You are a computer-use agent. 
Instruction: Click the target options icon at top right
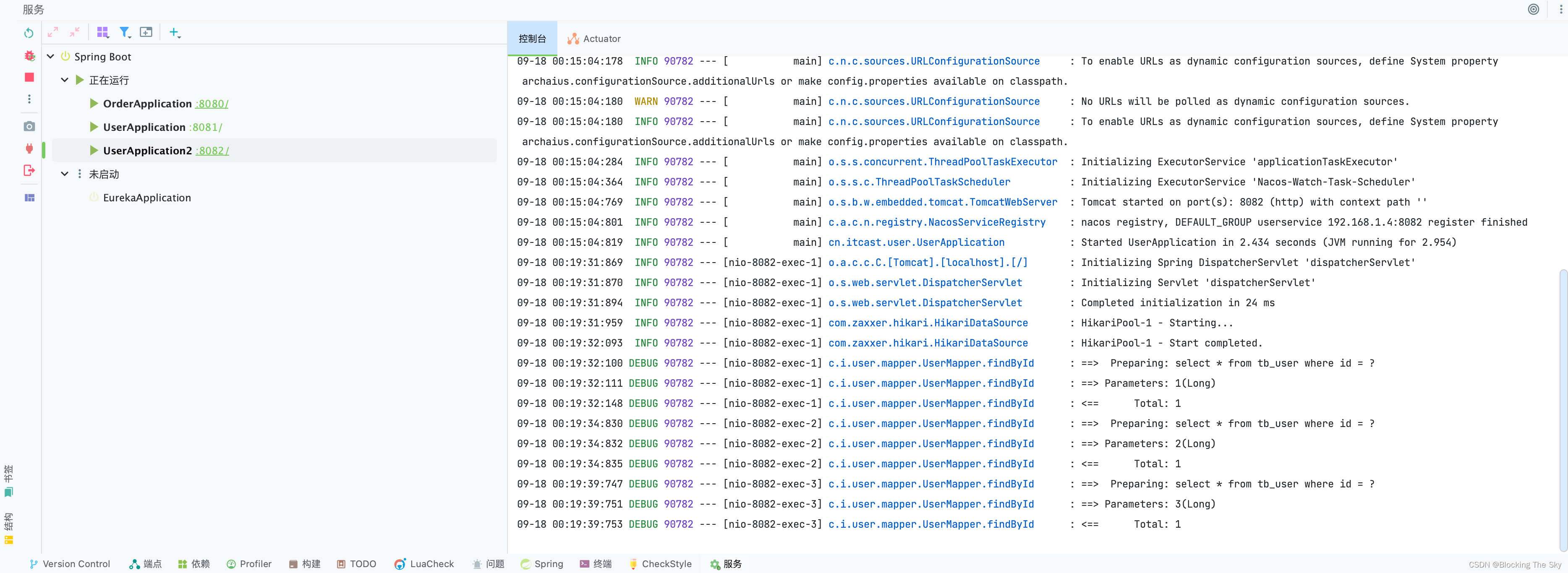pos(1533,9)
